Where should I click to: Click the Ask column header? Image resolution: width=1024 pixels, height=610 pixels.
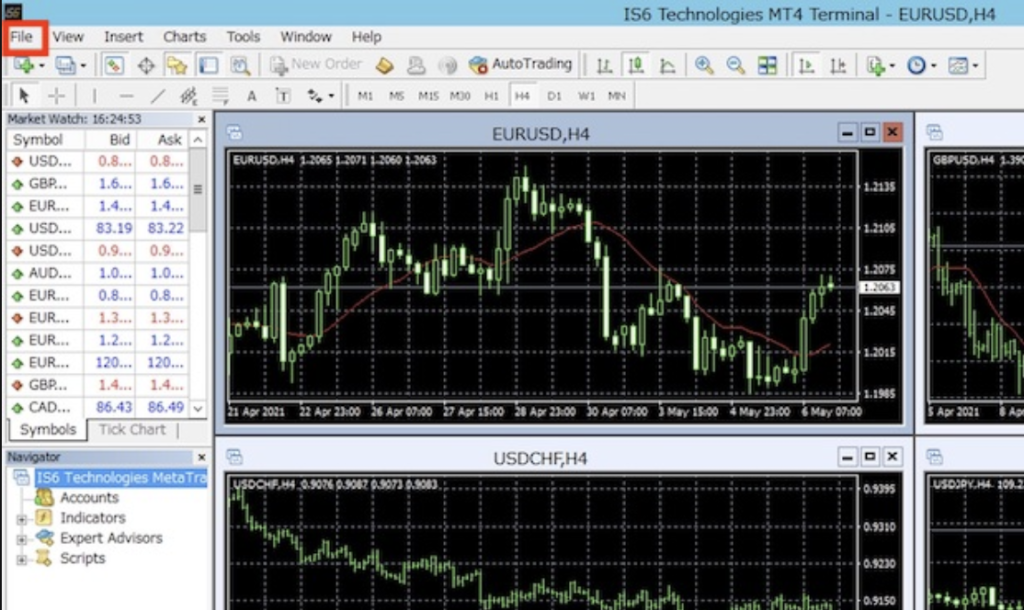tap(163, 140)
